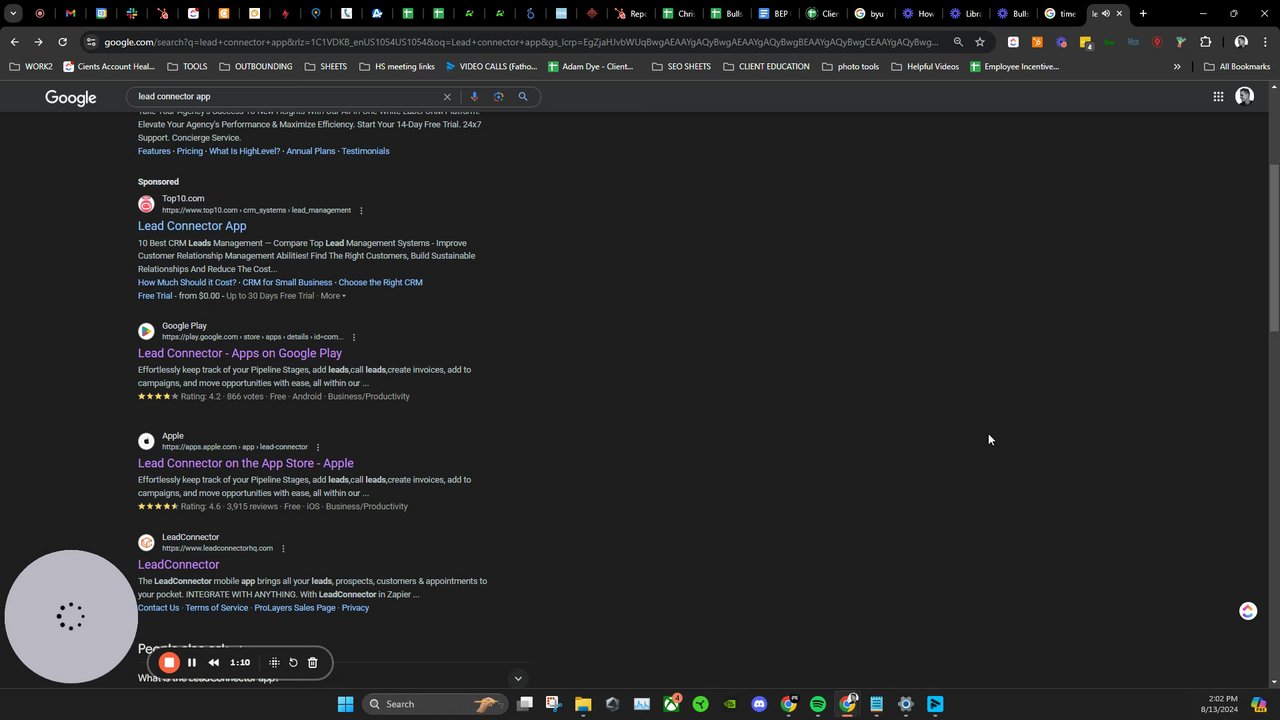Show hidden bookmarks with the double chevron
This screenshot has width=1280, height=720.
[x=1177, y=67]
